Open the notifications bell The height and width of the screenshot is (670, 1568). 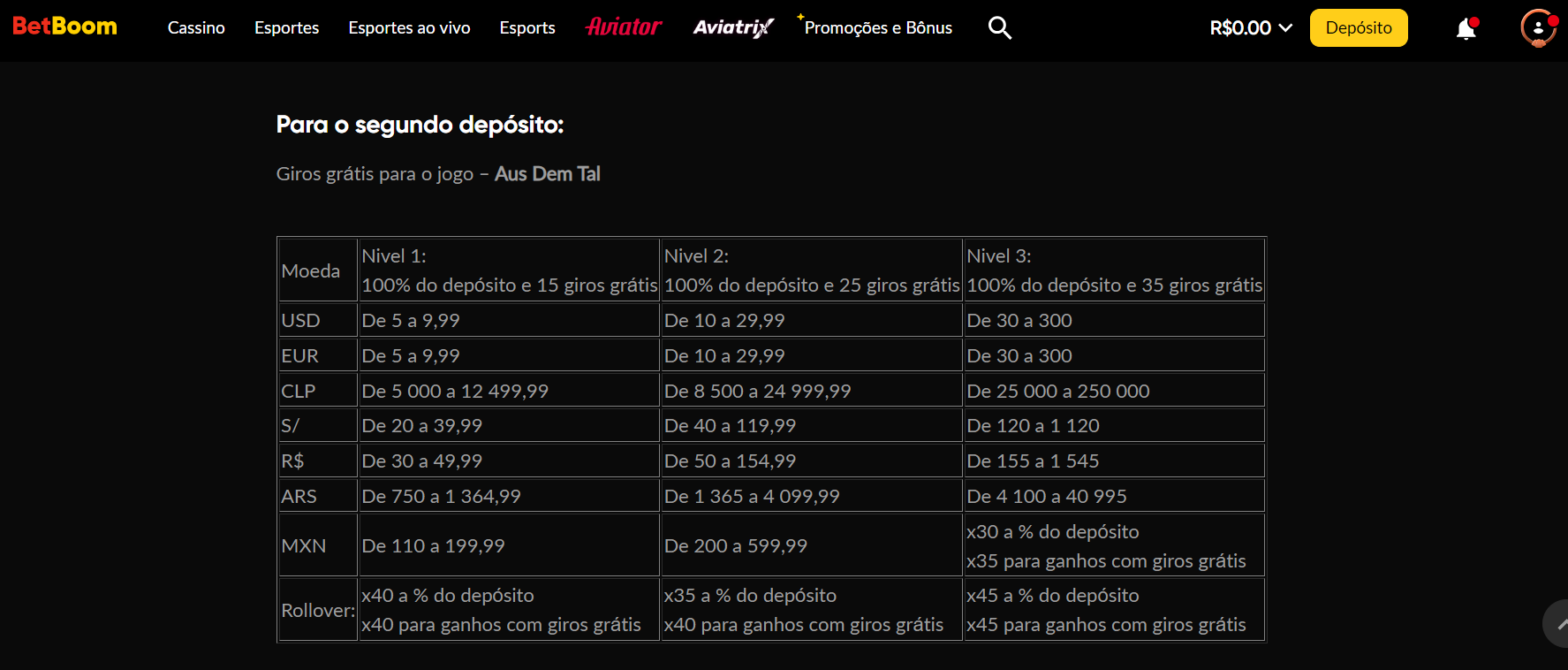coord(1466,28)
